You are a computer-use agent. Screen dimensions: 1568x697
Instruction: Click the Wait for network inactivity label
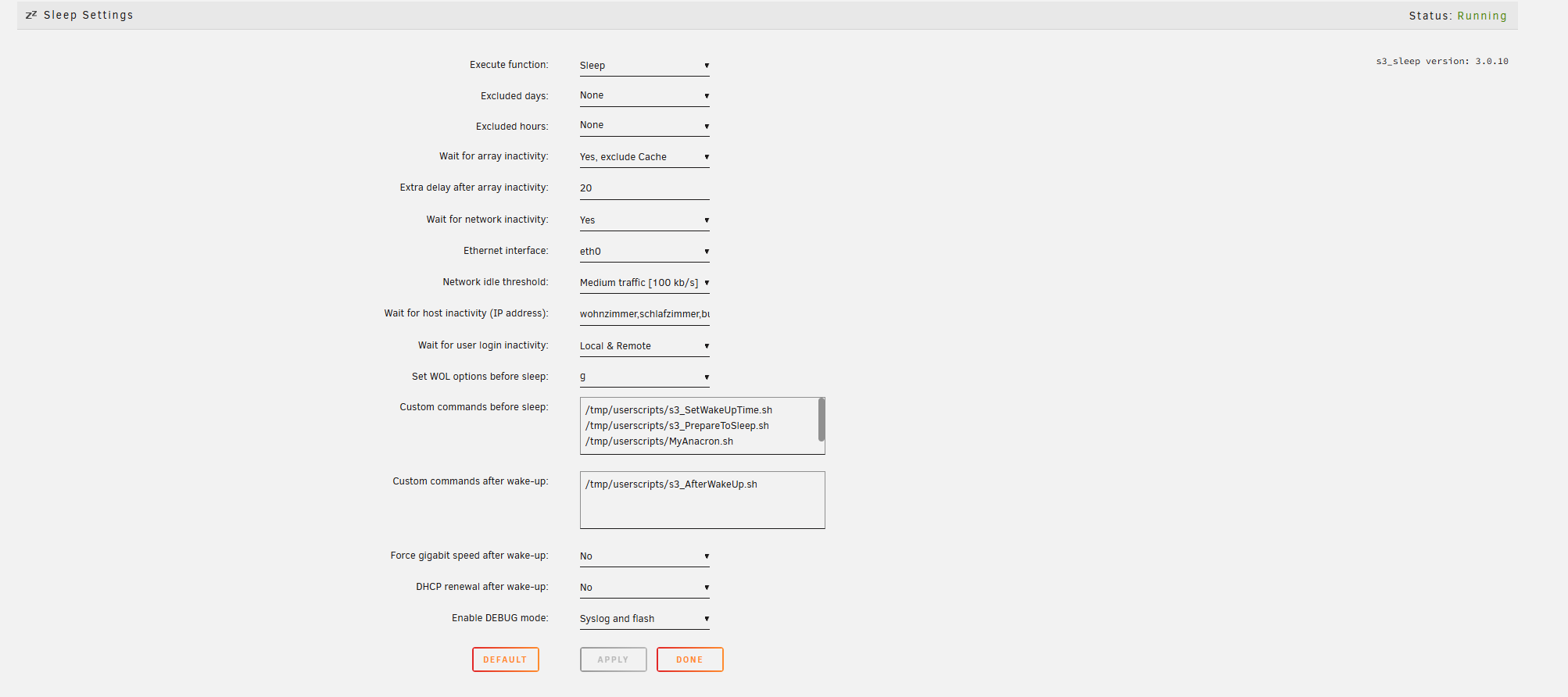487,220
